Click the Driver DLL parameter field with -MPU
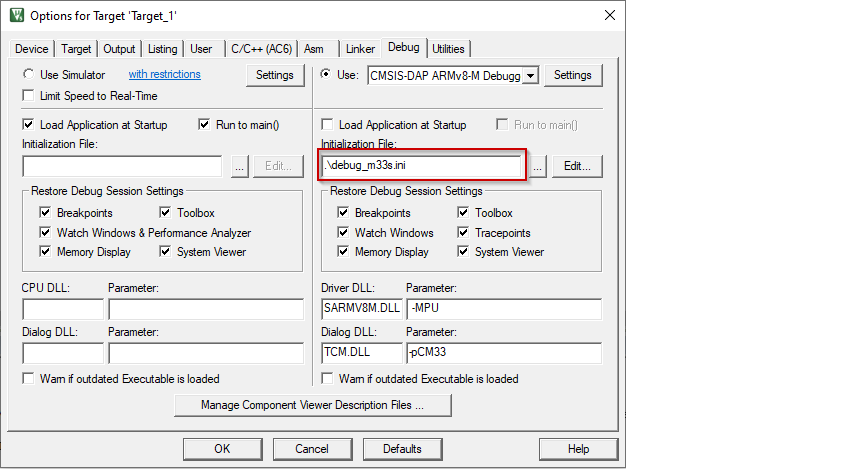Screen dimensions: 855x469 point(504,309)
